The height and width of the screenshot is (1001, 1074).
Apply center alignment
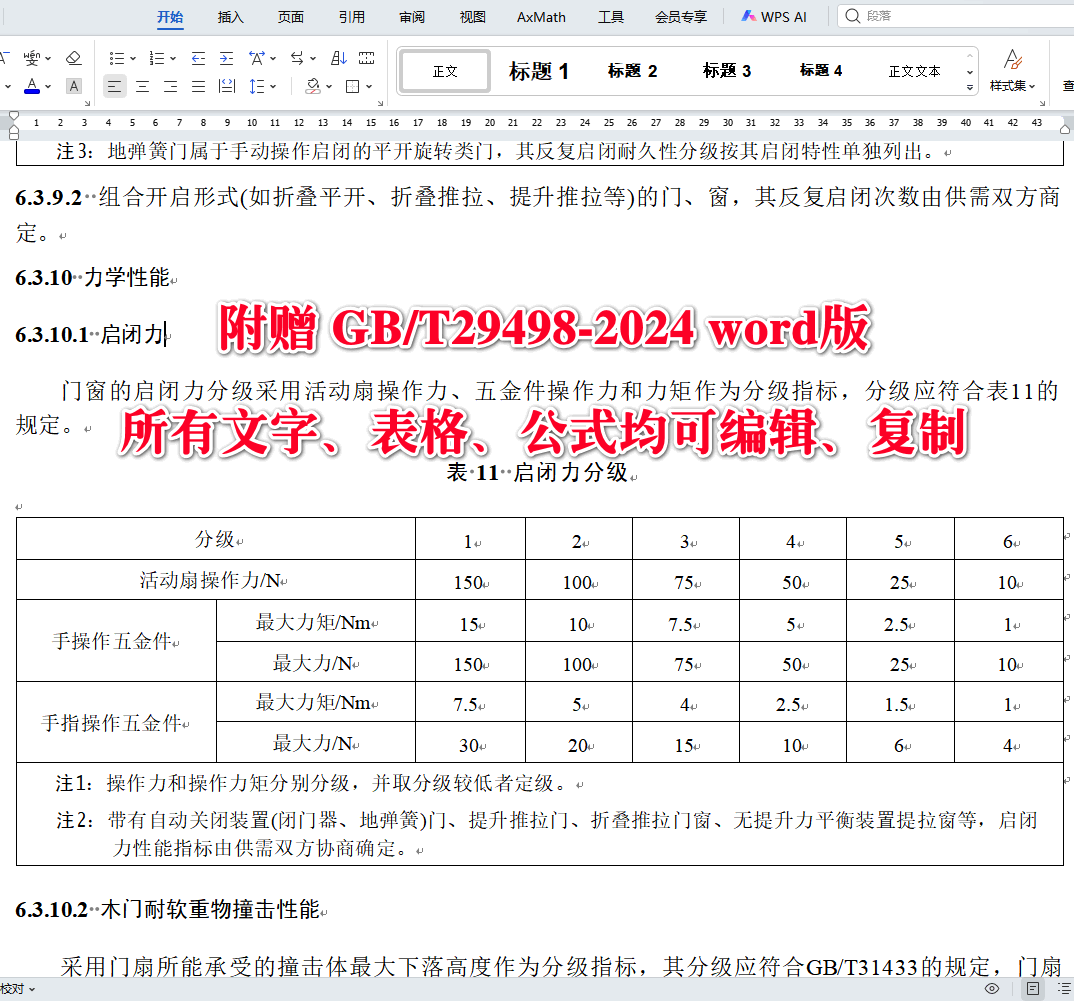click(x=143, y=87)
